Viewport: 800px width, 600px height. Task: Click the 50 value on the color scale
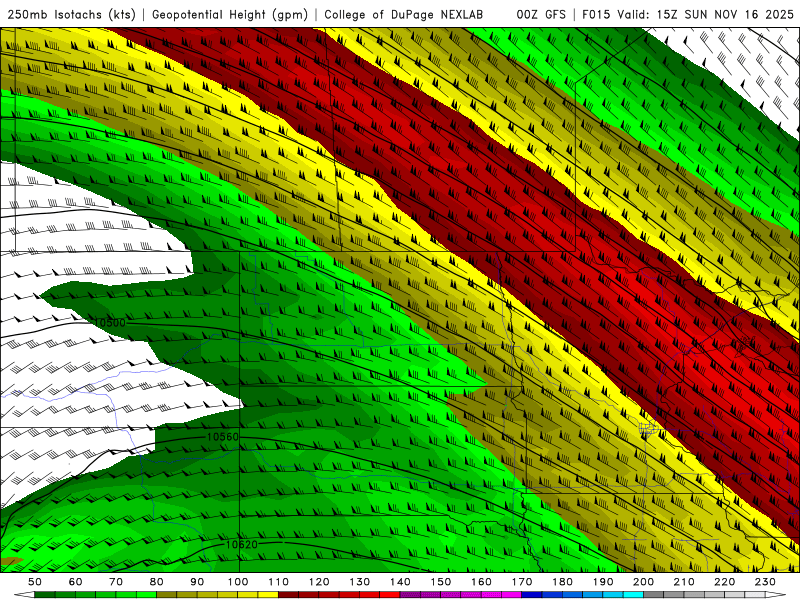pyautogui.click(x=35, y=582)
